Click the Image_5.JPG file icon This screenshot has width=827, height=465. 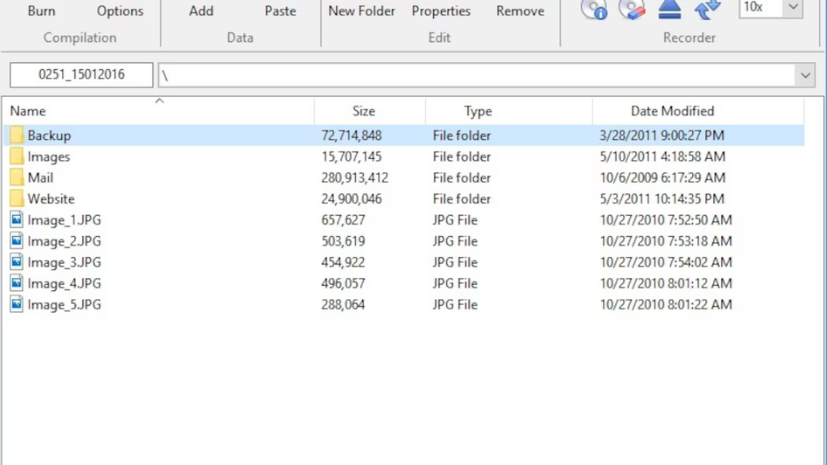pos(17,305)
